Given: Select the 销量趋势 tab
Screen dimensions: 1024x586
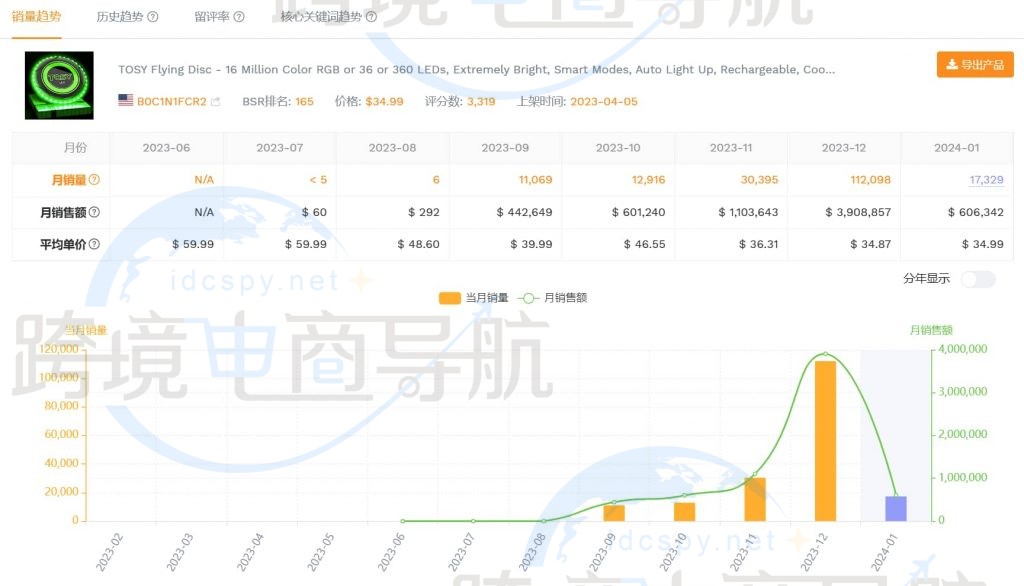Looking at the screenshot, I should click(x=37, y=17).
